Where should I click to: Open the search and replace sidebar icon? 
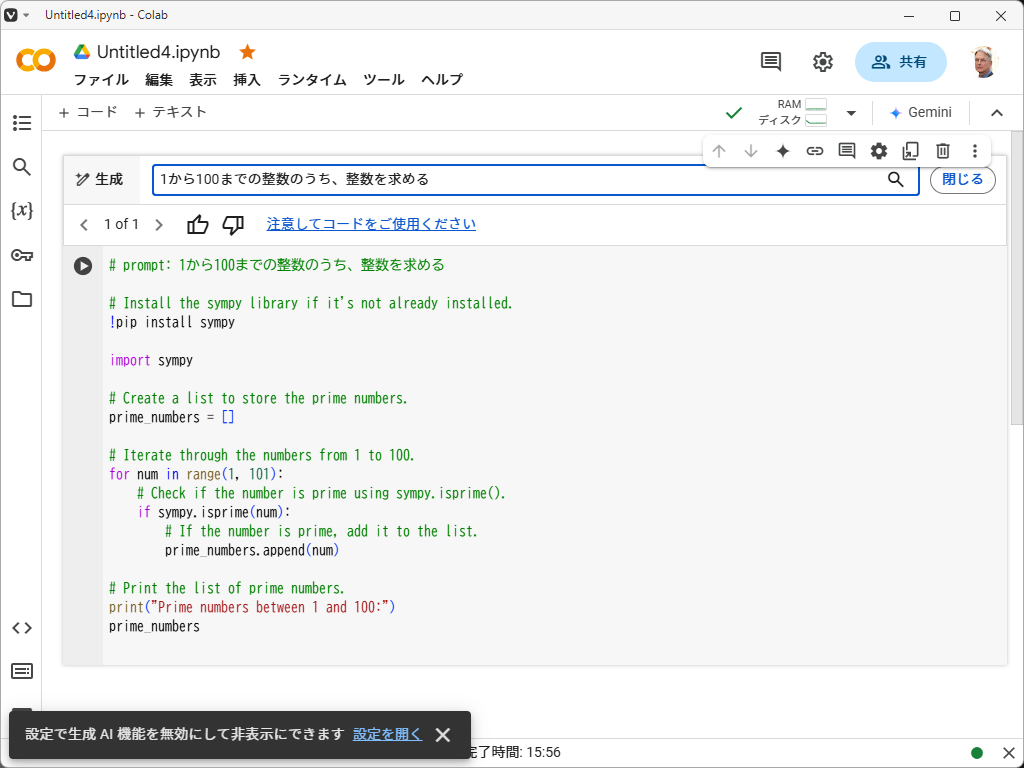click(22, 167)
